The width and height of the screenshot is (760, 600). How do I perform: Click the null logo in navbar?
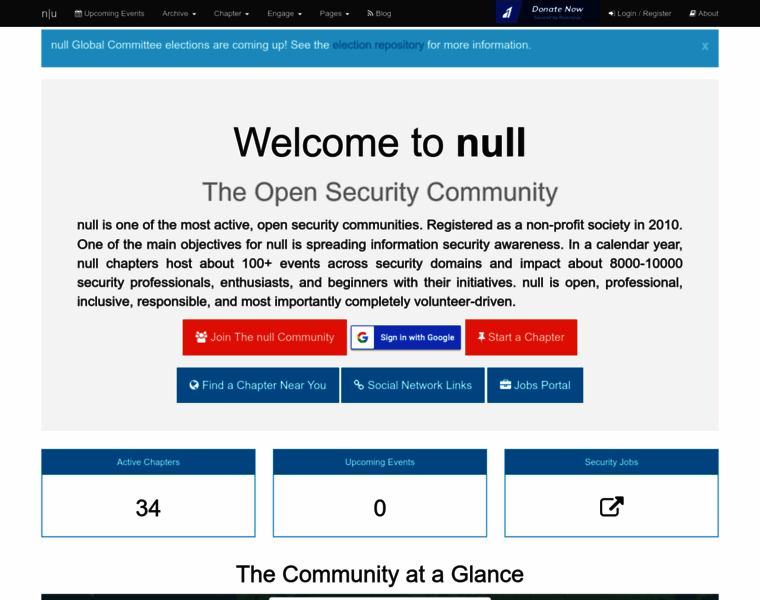pyautogui.click(x=49, y=13)
